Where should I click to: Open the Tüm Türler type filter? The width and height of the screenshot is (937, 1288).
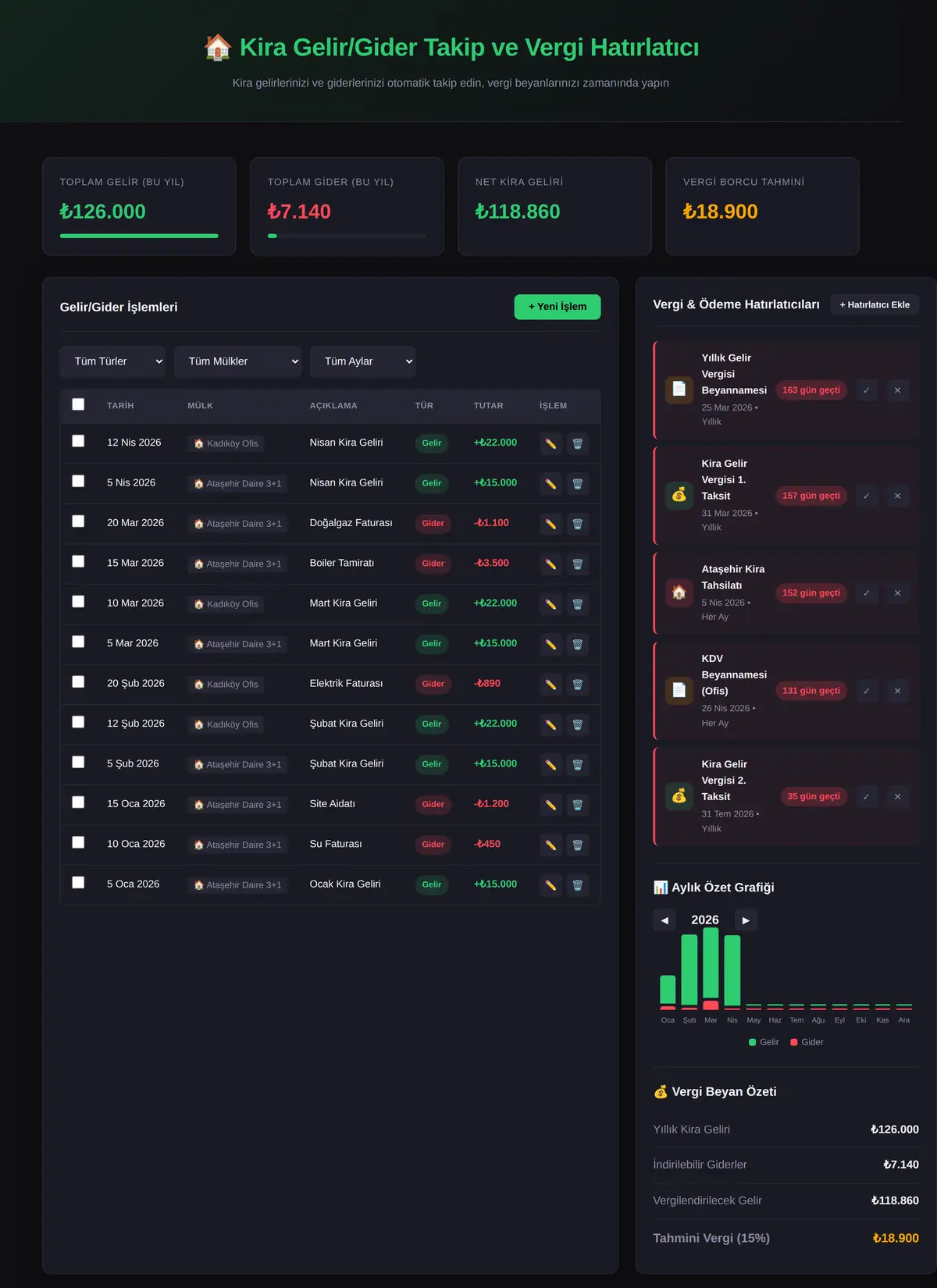[112, 361]
